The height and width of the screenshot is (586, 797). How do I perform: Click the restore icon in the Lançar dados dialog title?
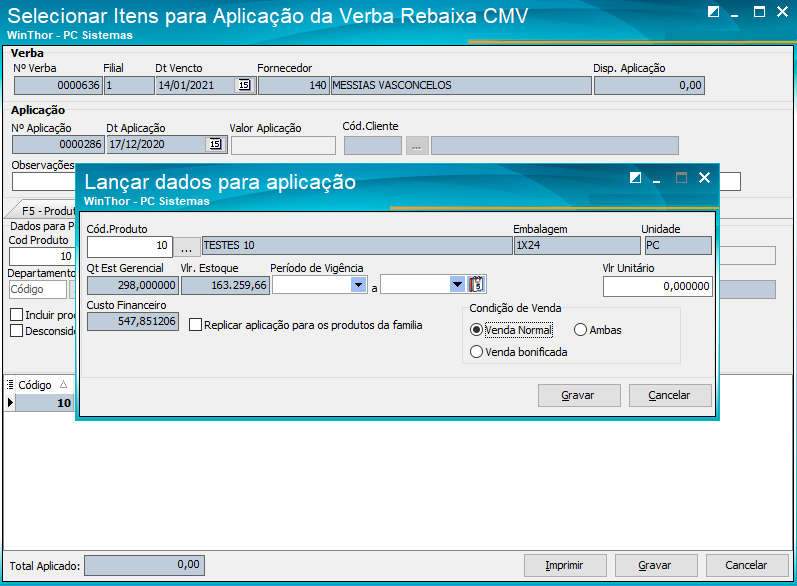point(635,177)
